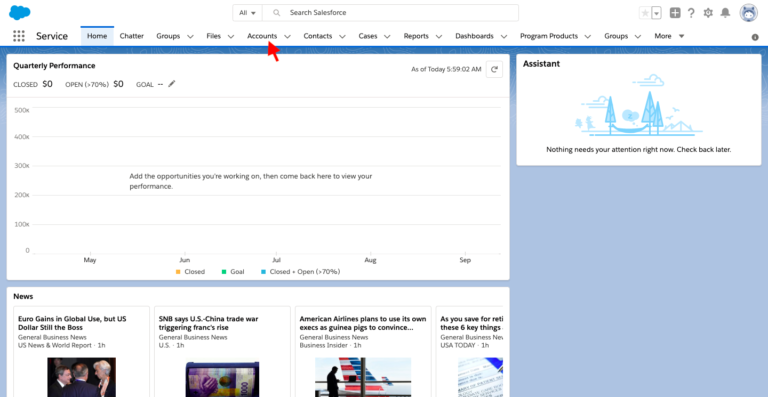Click the search magnifier icon

pyautogui.click(x=277, y=13)
